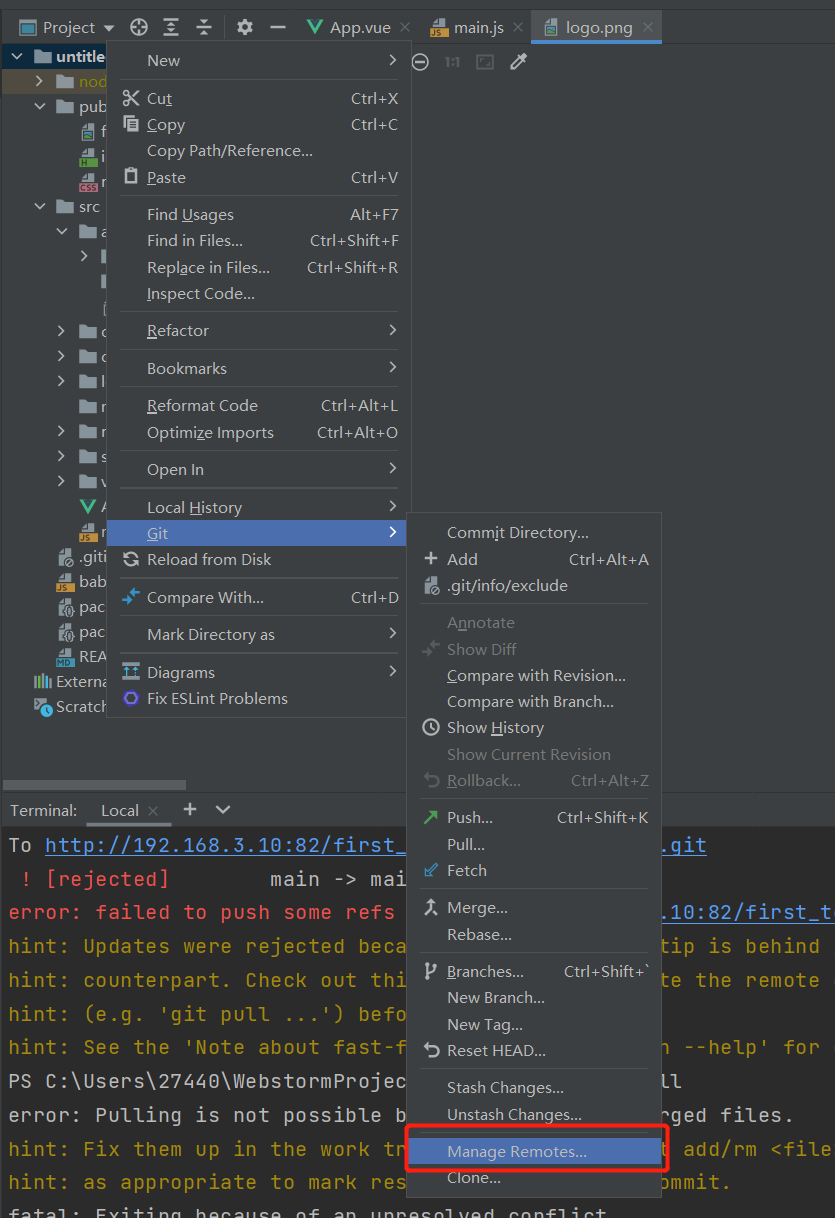Select Reformat Code

point(258,405)
